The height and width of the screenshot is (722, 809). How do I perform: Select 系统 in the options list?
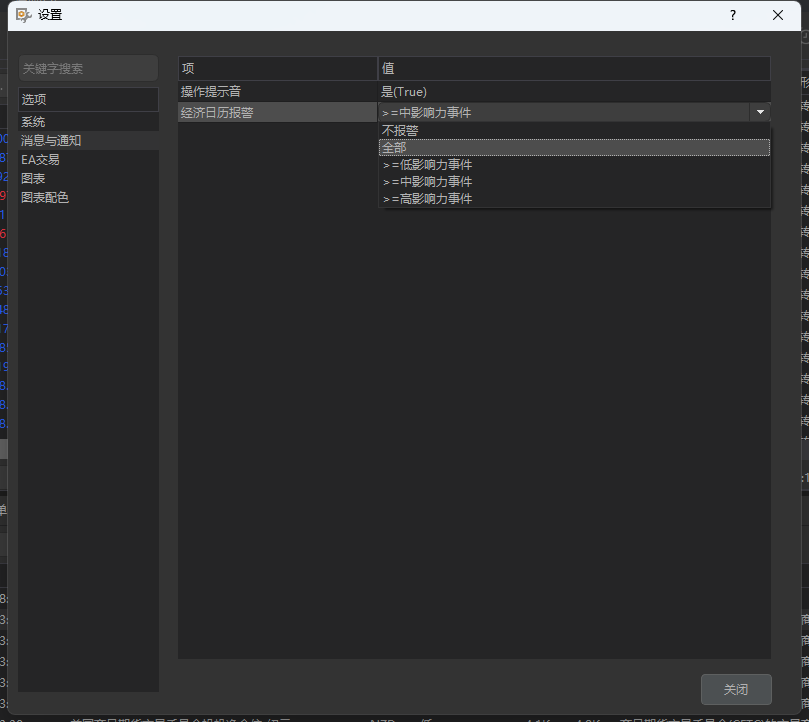[x=33, y=122]
